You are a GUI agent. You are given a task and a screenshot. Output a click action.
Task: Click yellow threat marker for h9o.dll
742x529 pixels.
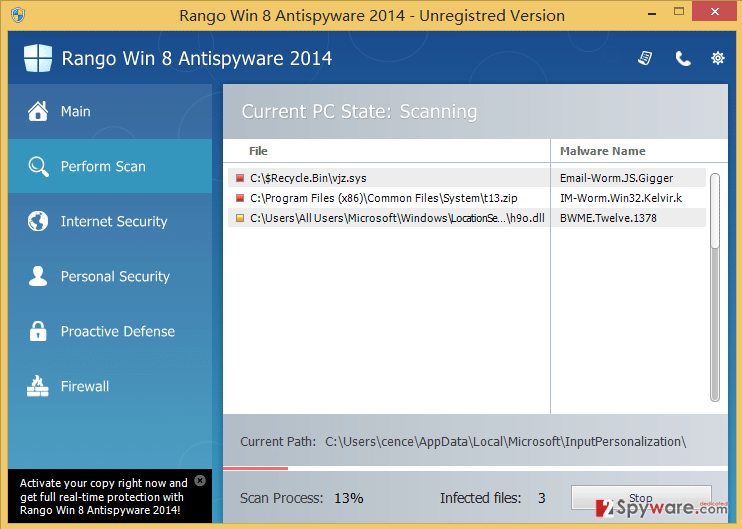click(240, 218)
